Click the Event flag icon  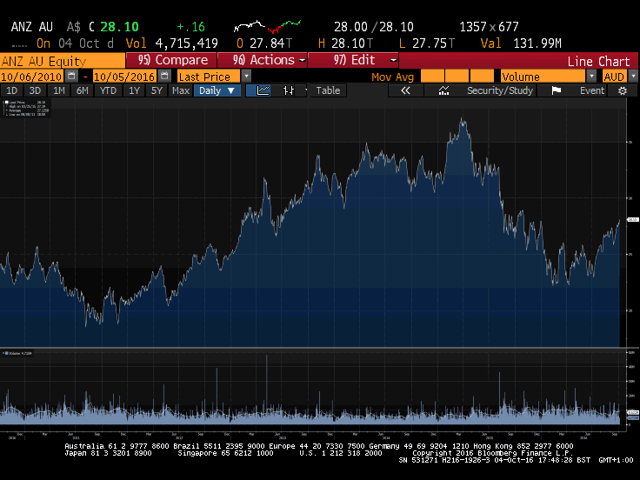click(x=556, y=91)
